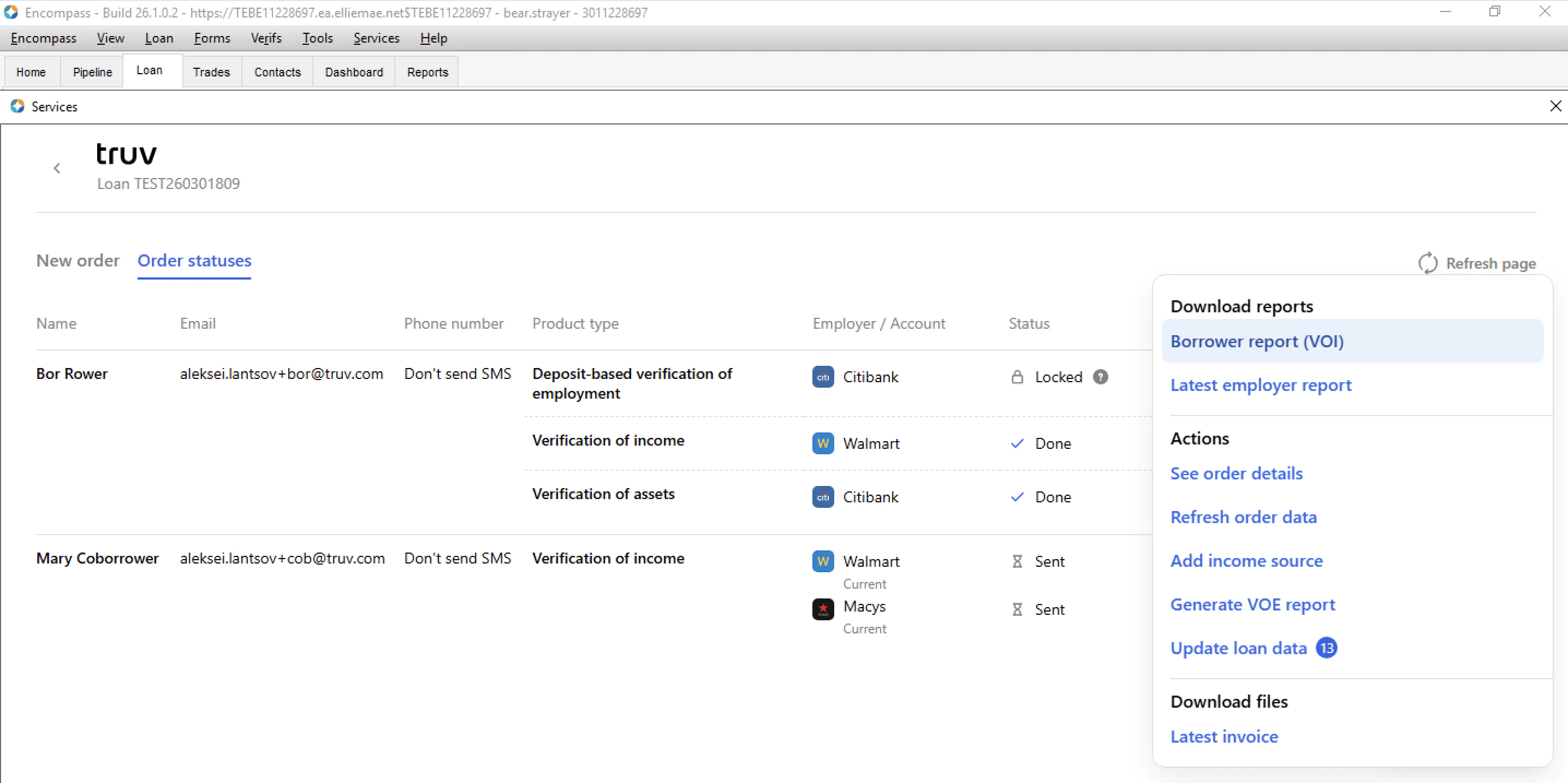Screen dimensions: 1568x783
Task: Click the Refresh page icon
Action: coord(1428,263)
